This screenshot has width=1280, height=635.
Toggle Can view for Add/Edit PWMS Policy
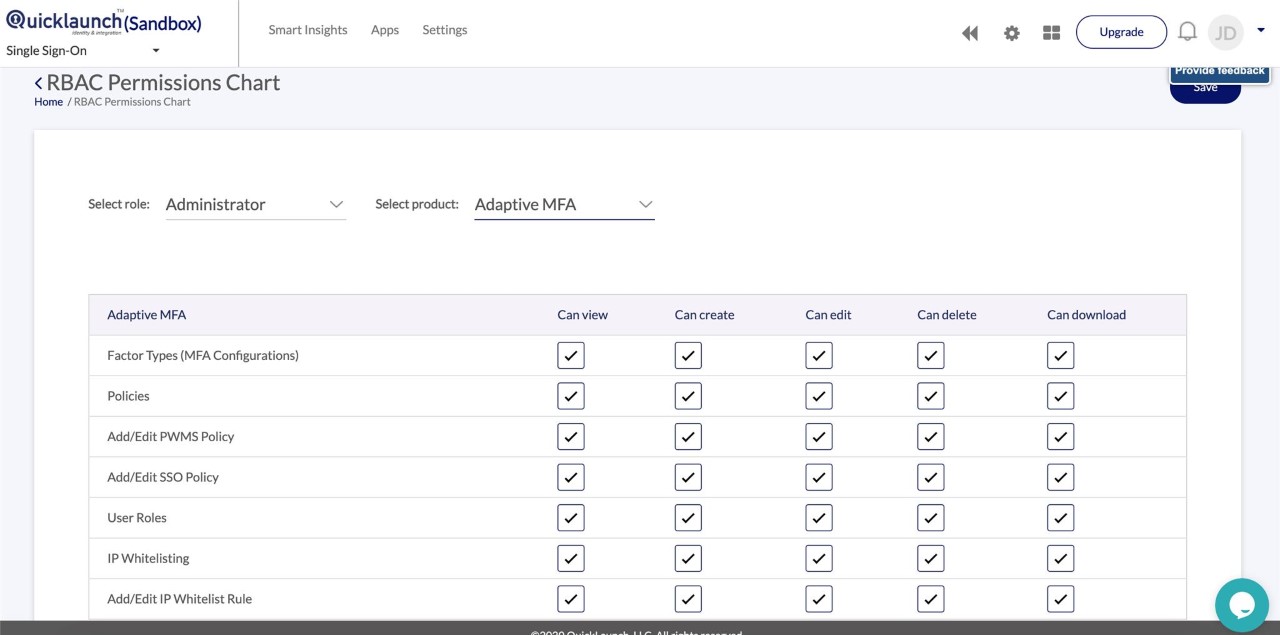point(571,436)
